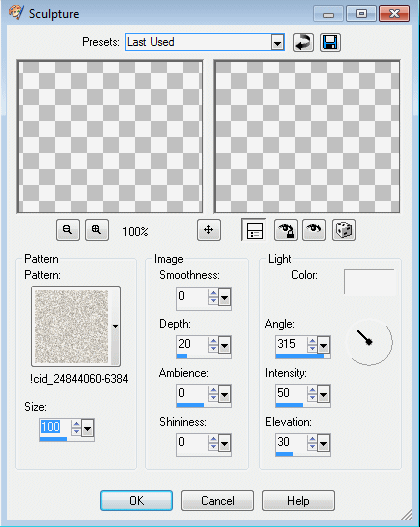Open the Angle slider dropdown arrow
Image resolution: width=420 pixels, height=527 pixels.
(323, 345)
